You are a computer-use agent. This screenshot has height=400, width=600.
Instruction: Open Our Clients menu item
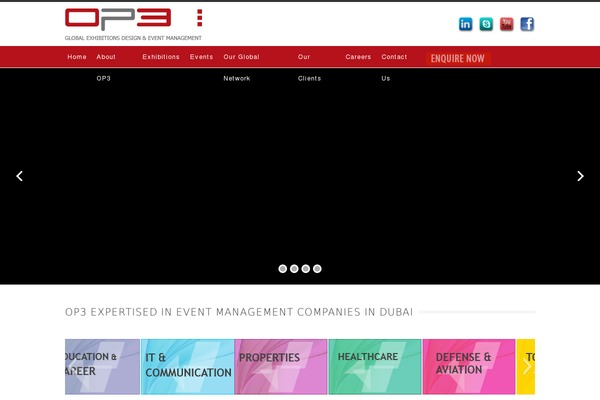click(309, 67)
